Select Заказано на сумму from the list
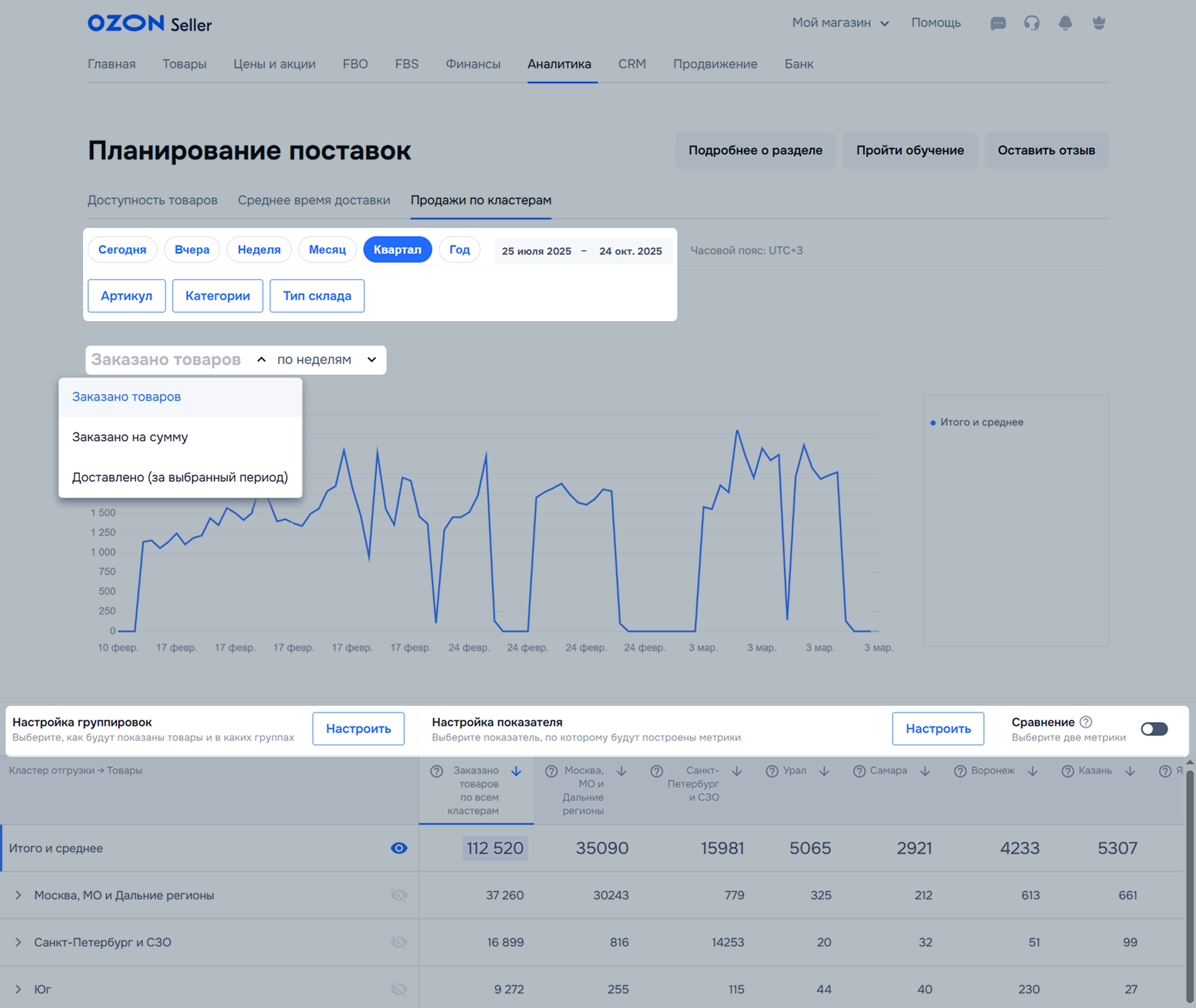Image resolution: width=1196 pixels, height=1008 pixels. (x=130, y=437)
